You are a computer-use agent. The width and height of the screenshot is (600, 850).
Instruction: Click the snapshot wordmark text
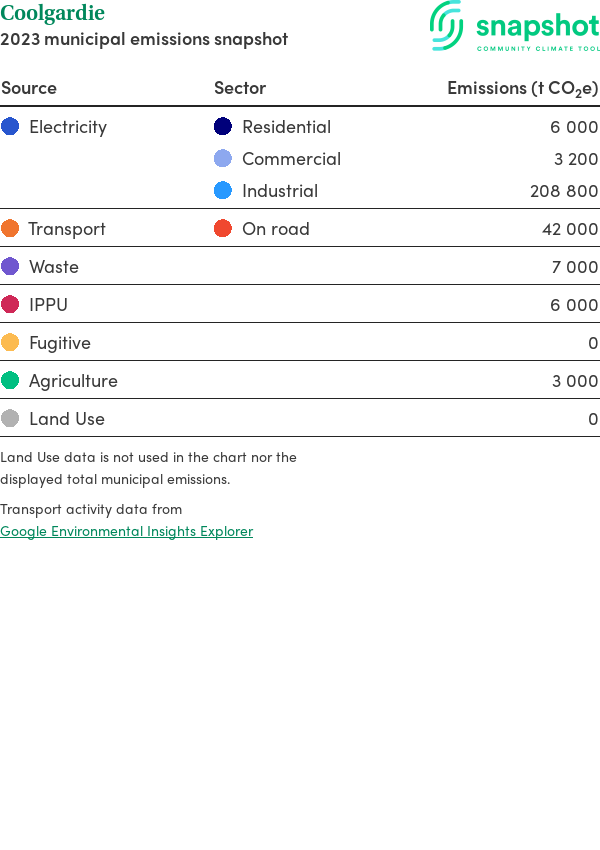[537, 27]
